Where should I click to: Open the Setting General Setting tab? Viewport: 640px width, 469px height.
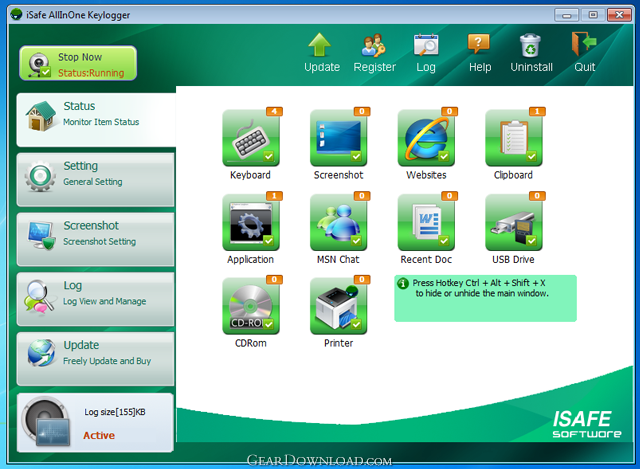[x=96, y=180]
